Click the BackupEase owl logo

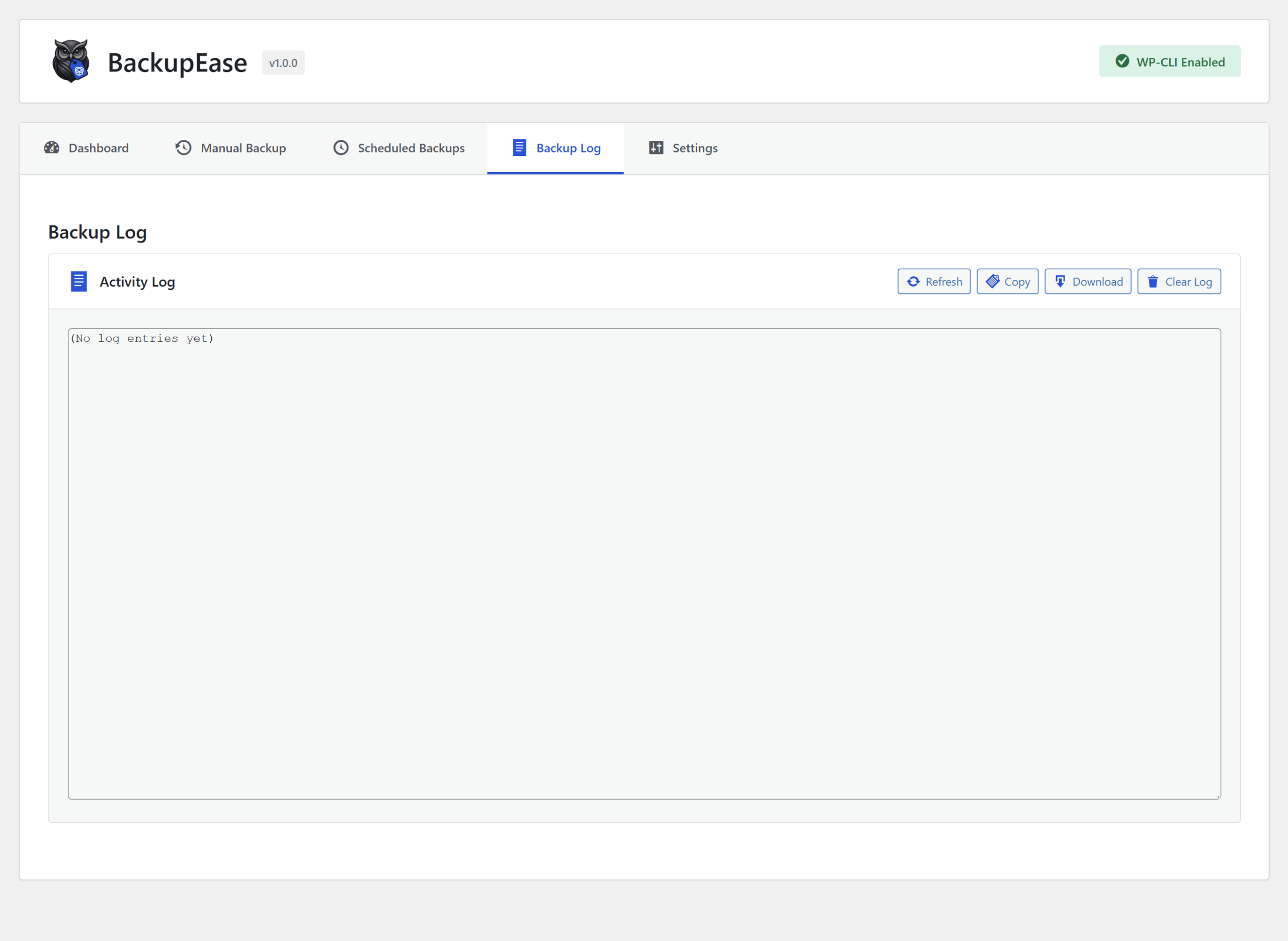70,61
